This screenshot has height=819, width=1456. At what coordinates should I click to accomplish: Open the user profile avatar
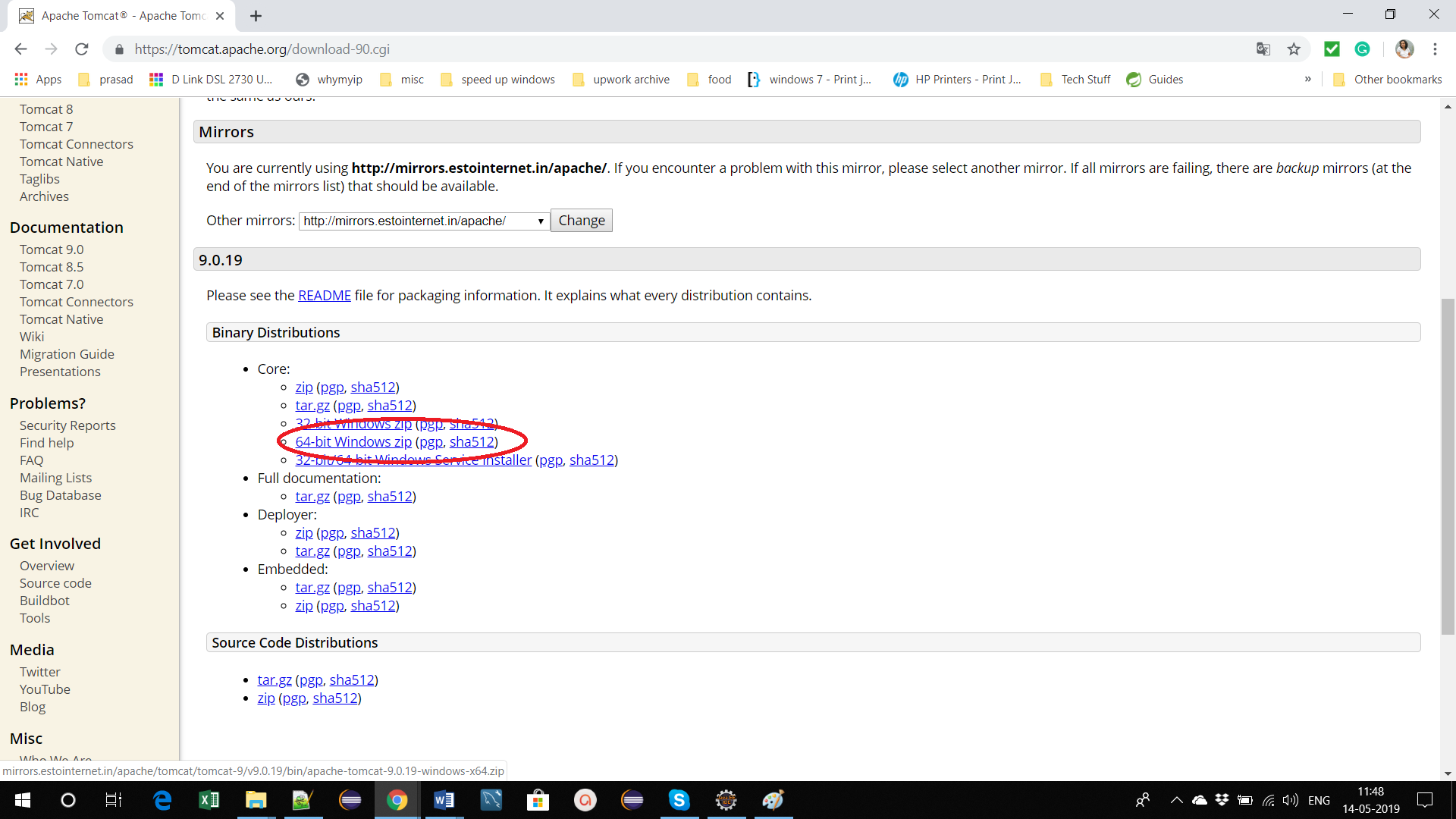[1404, 49]
